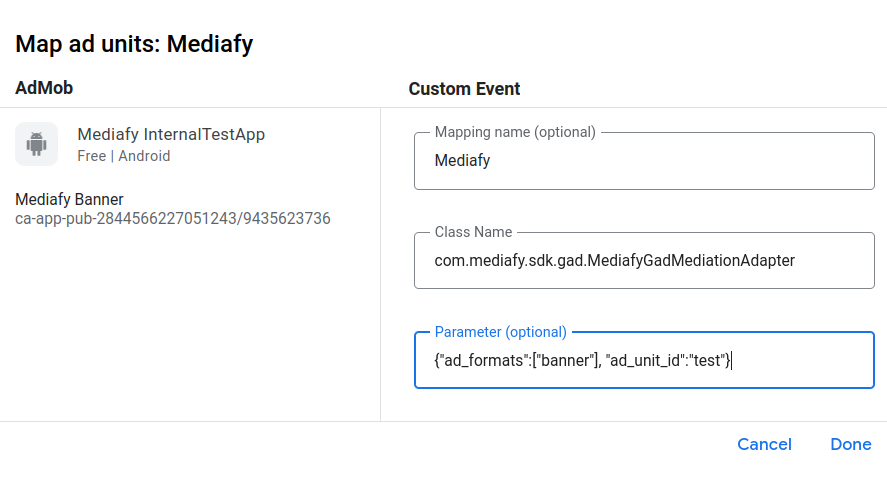Place cursor after the closing brace in Parameter

pyautogui.click(x=733, y=360)
